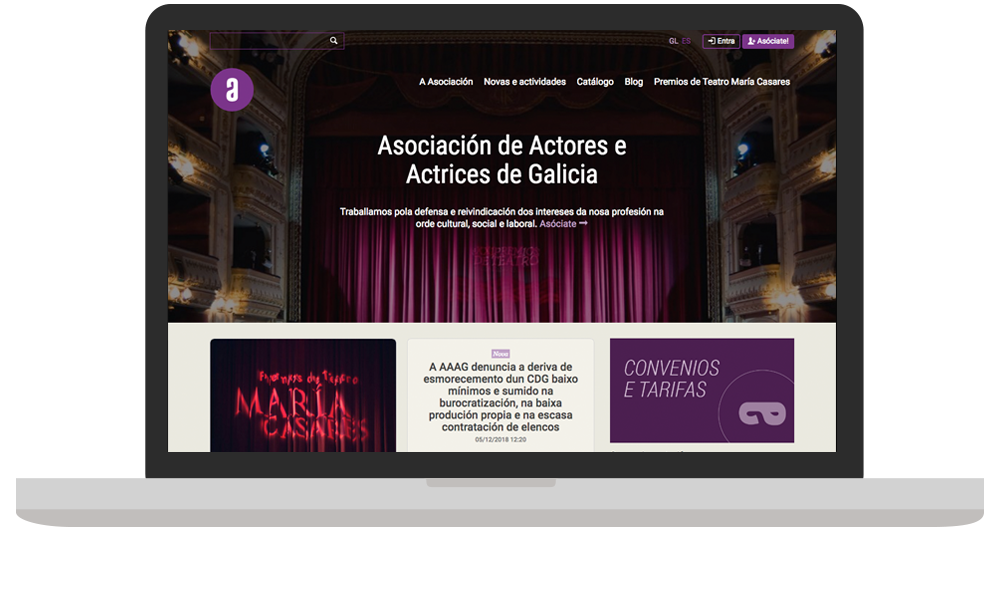
Task: Click the Nova tag label
Action: coord(501,353)
